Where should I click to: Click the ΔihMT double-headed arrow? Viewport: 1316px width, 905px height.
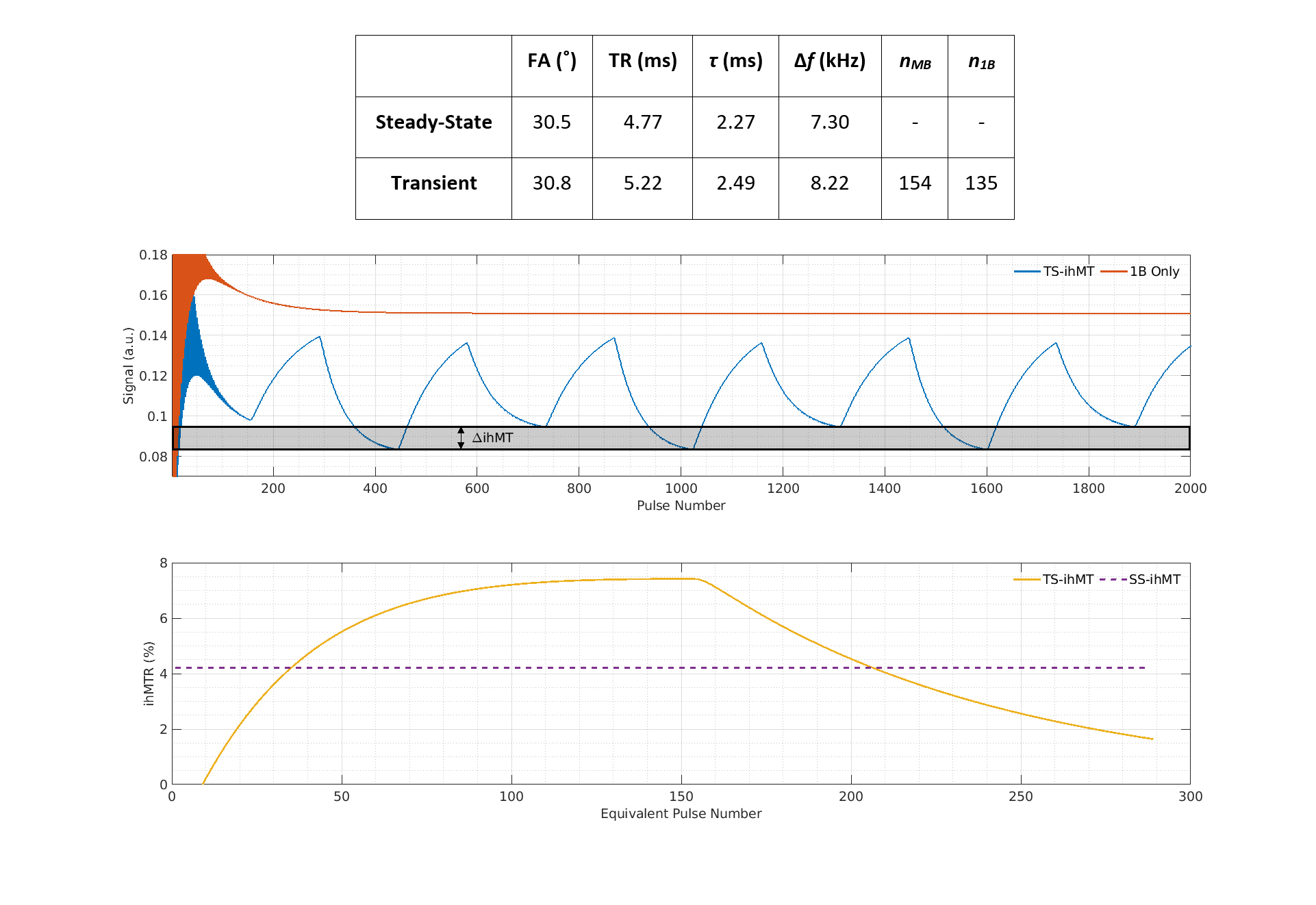[x=461, y=438]
